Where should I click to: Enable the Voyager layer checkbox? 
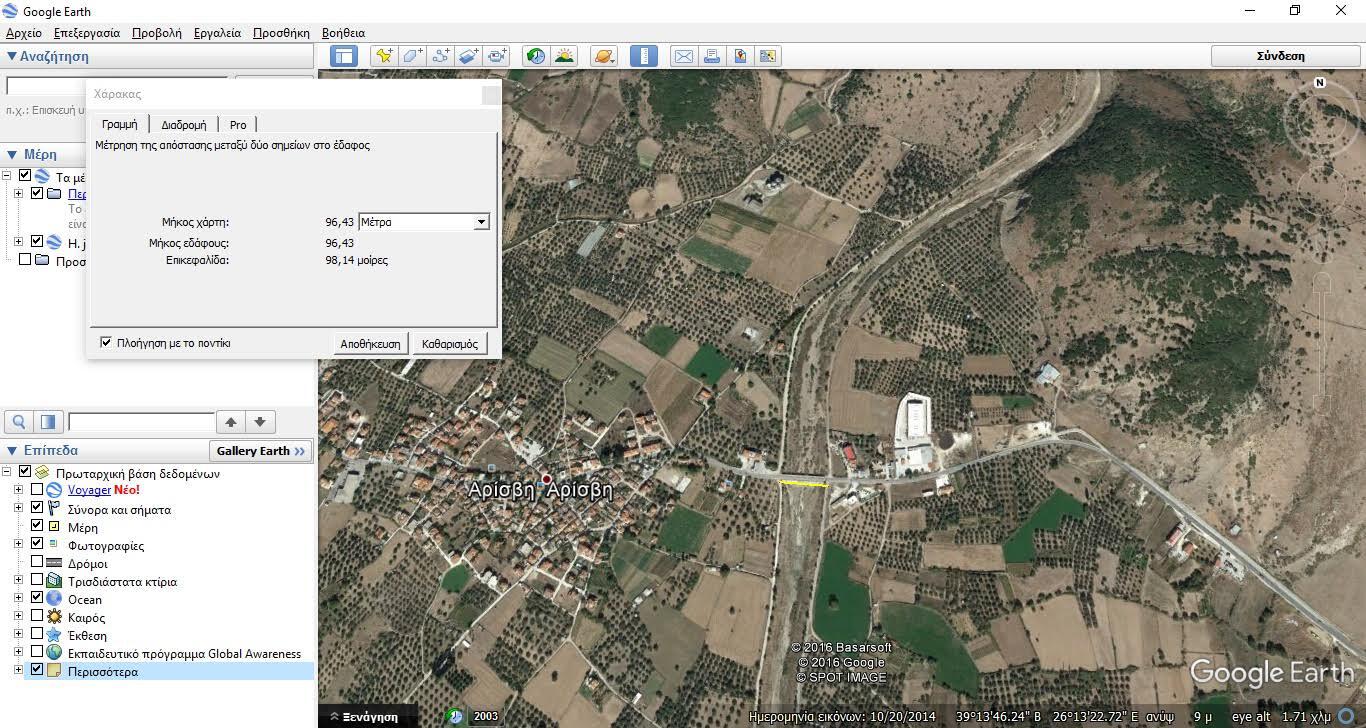37,490
